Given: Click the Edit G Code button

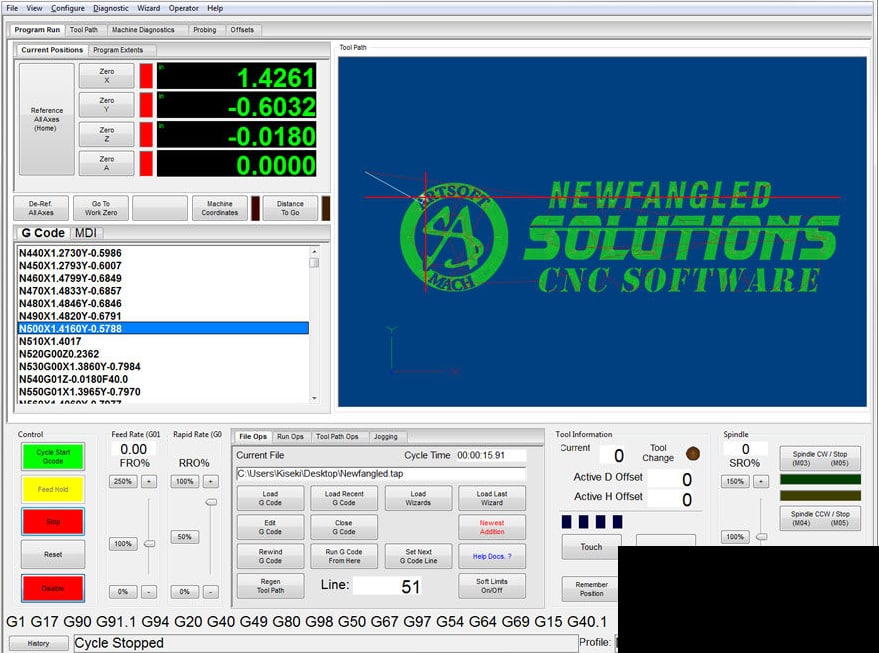Looking at the screenshot, I should [270, 527].
